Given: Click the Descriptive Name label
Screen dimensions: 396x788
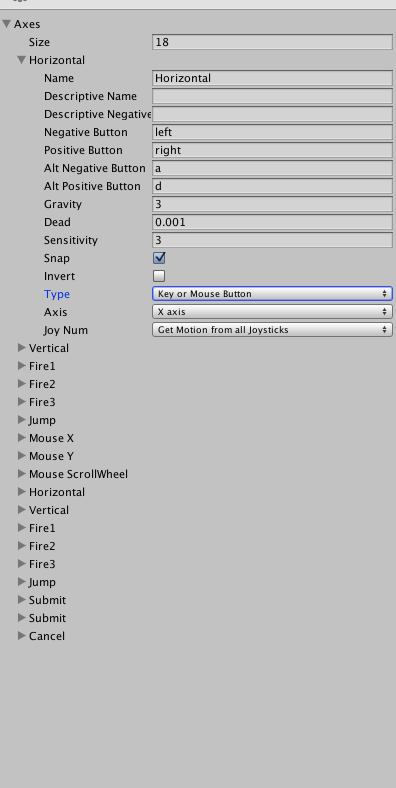Looking at the screenshot, I should pyautogui.click(x=90, y=96).
